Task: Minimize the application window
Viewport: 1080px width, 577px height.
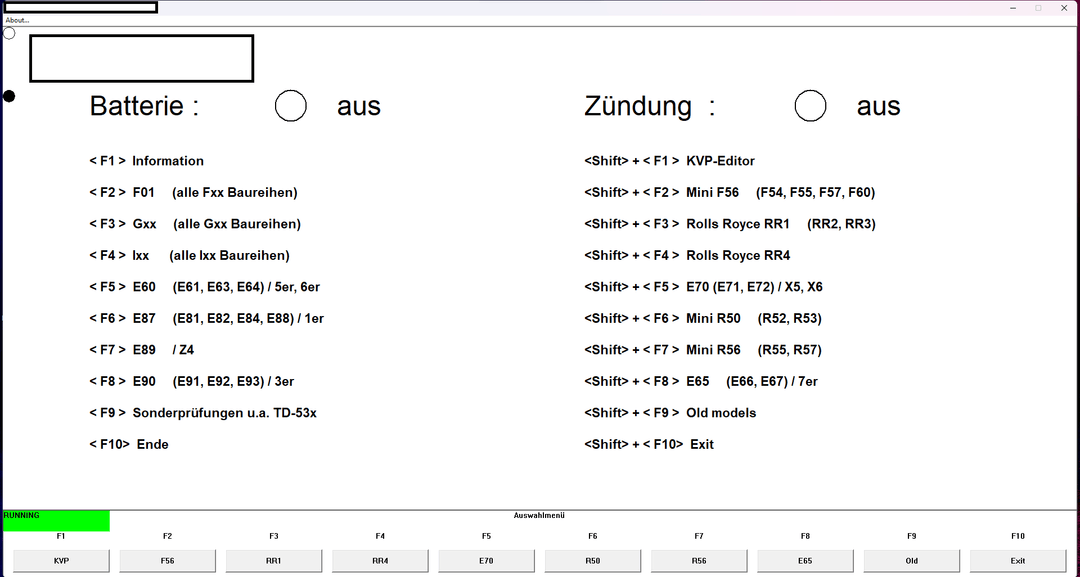Action: tap(1014, 8)
